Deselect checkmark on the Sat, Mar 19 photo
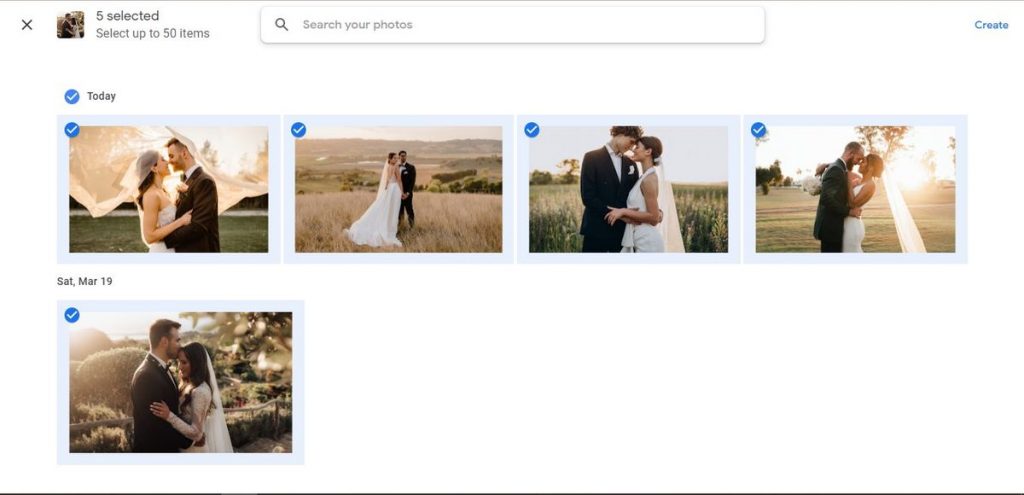 pos(72,315)
